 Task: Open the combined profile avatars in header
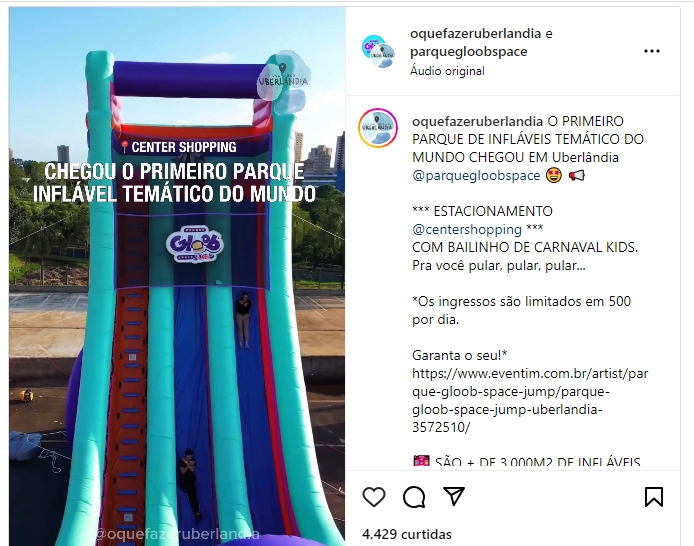click(x=378, y=51)
